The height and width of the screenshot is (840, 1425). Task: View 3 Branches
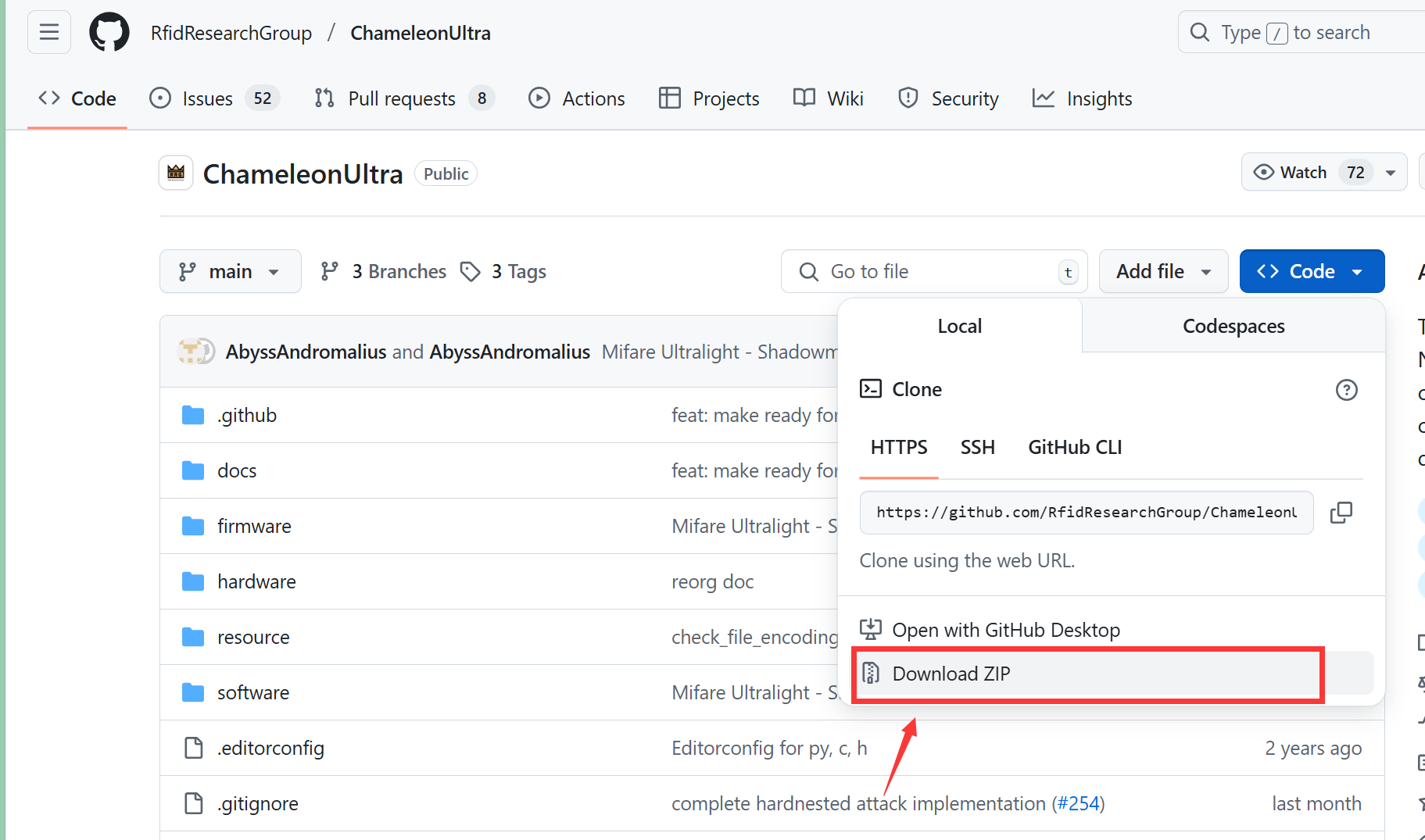coord(384,271)
